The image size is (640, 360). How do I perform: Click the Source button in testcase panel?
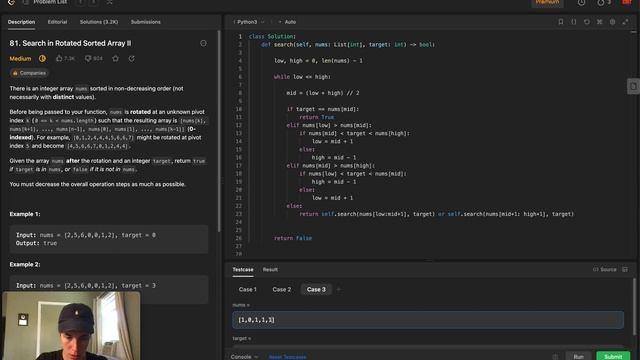point(604,270)
